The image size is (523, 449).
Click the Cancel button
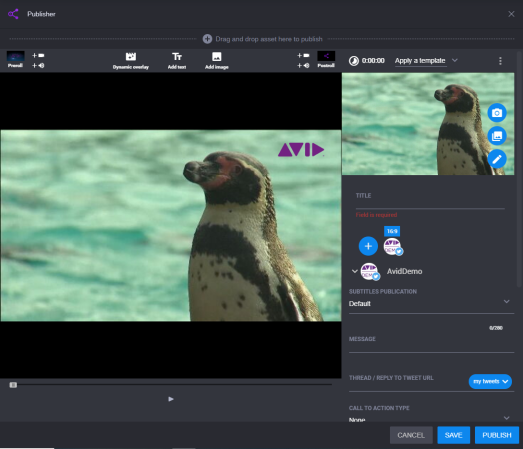[411, 435]
